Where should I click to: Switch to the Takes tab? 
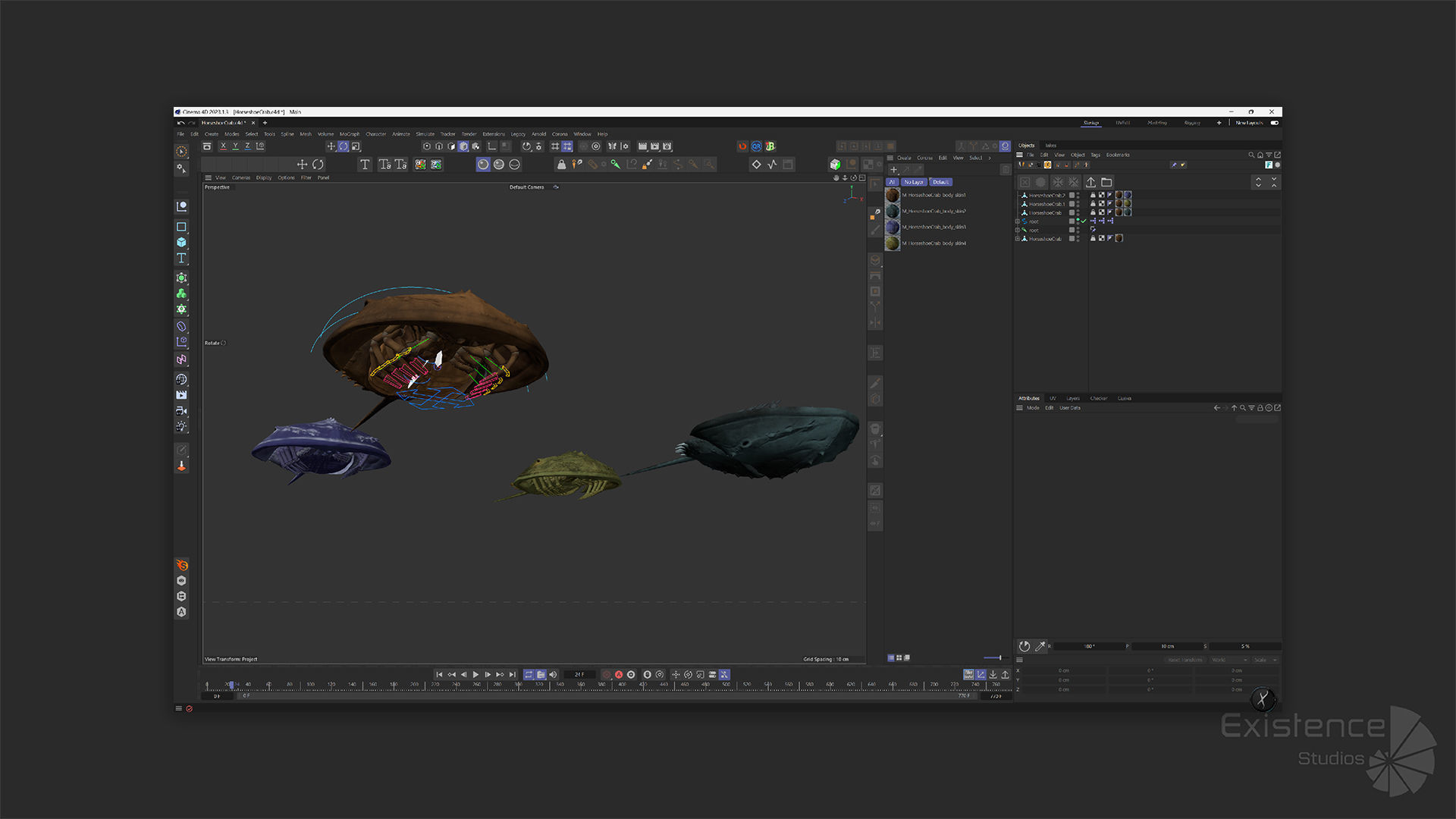click(x=1050, y=146)
